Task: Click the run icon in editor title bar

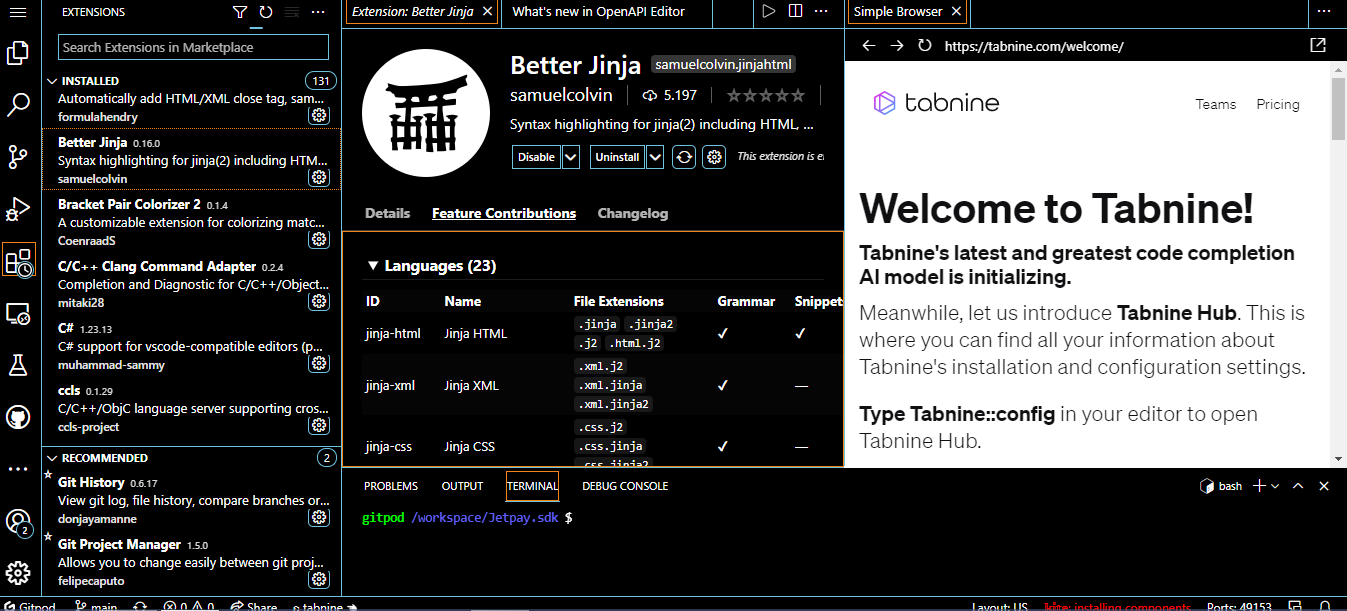Action: 769,12
